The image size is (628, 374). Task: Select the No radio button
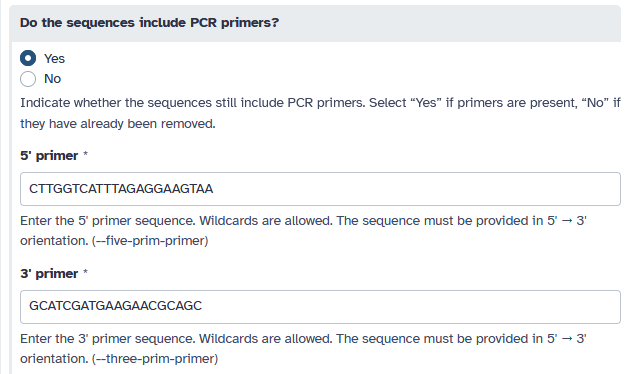[28, 79]
